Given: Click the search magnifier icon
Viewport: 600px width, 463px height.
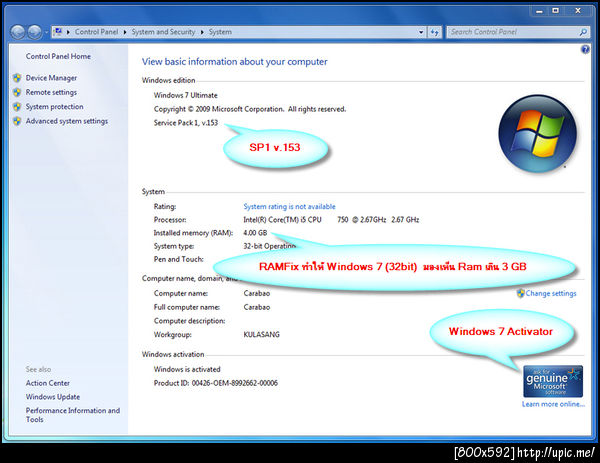Looking at the screenshot, I should pyautogui.click(x=583, y=32).
